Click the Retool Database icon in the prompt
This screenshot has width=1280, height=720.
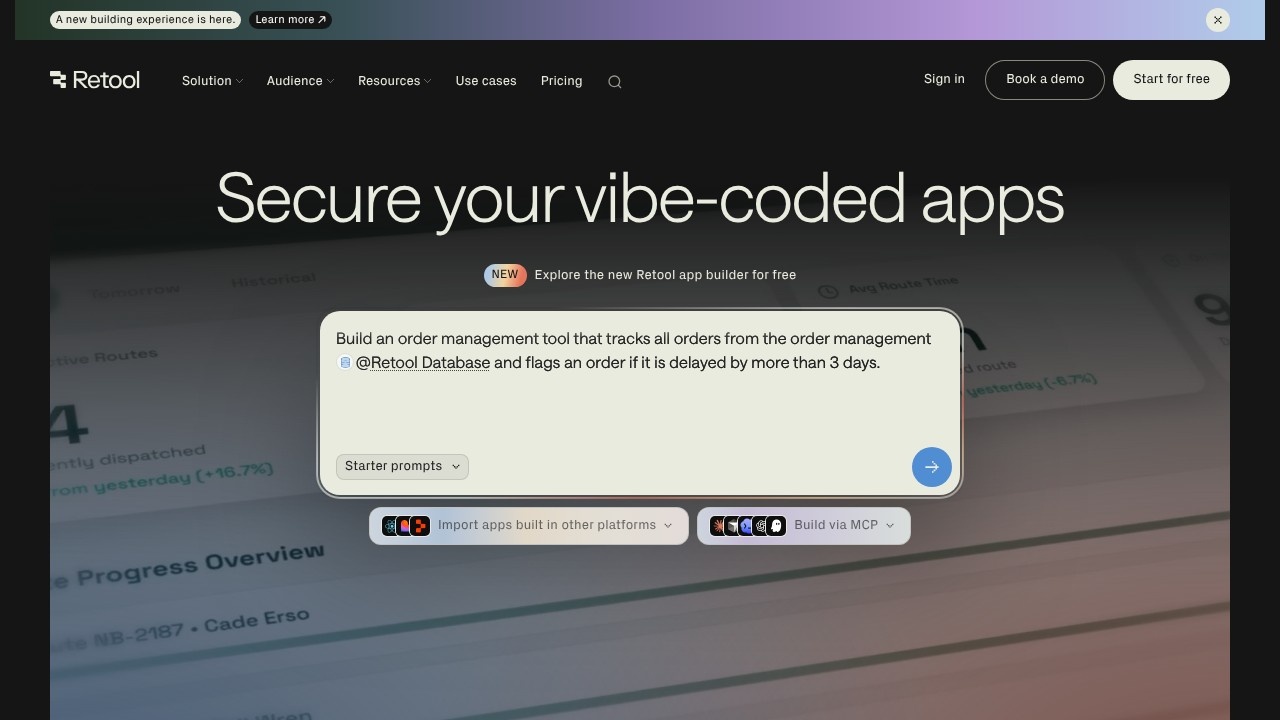[x=345, y=363]
